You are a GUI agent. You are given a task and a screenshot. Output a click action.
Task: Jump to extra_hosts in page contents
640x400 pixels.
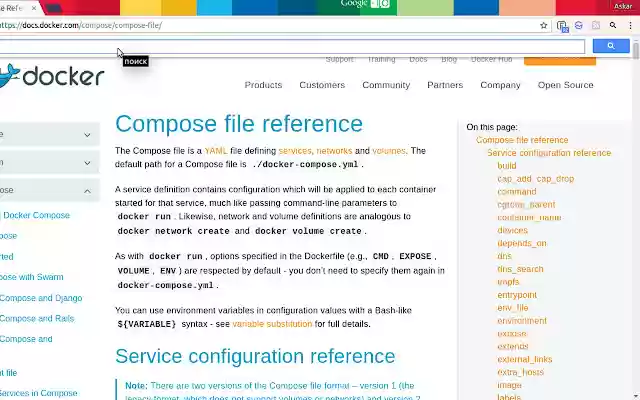pos(520,372)
